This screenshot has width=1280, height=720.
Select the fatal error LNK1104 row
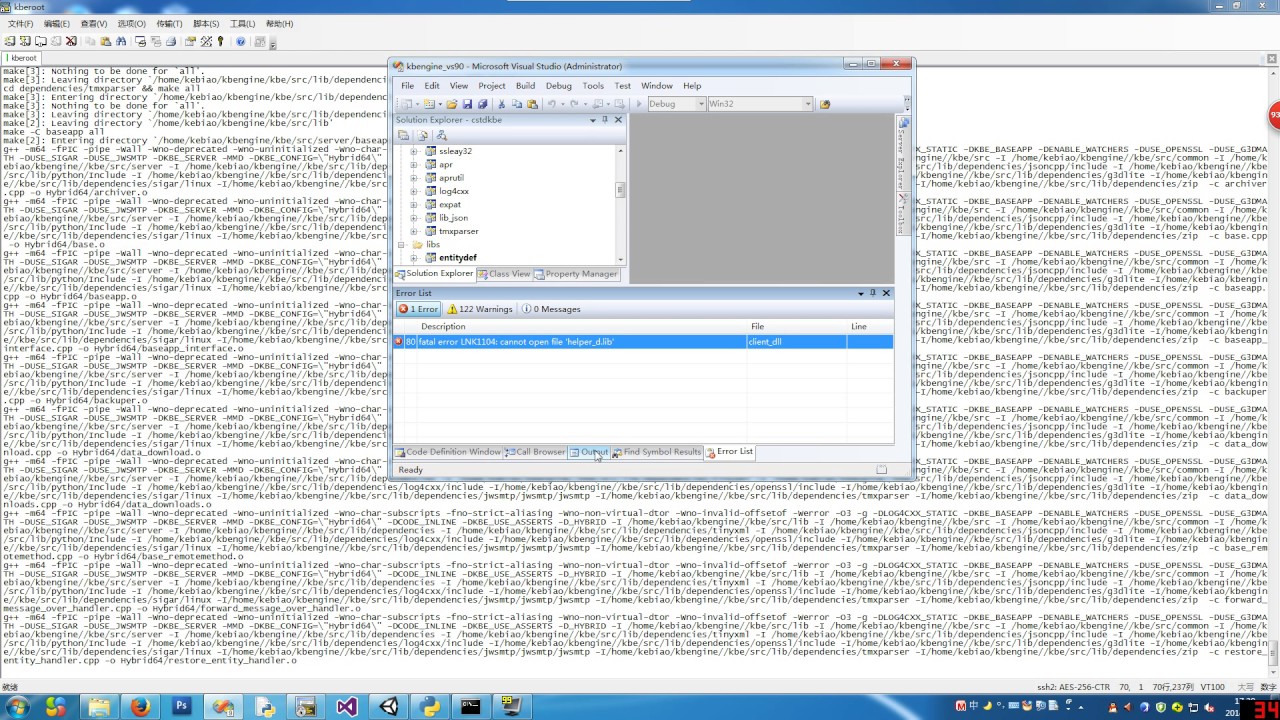coord(643,342)
